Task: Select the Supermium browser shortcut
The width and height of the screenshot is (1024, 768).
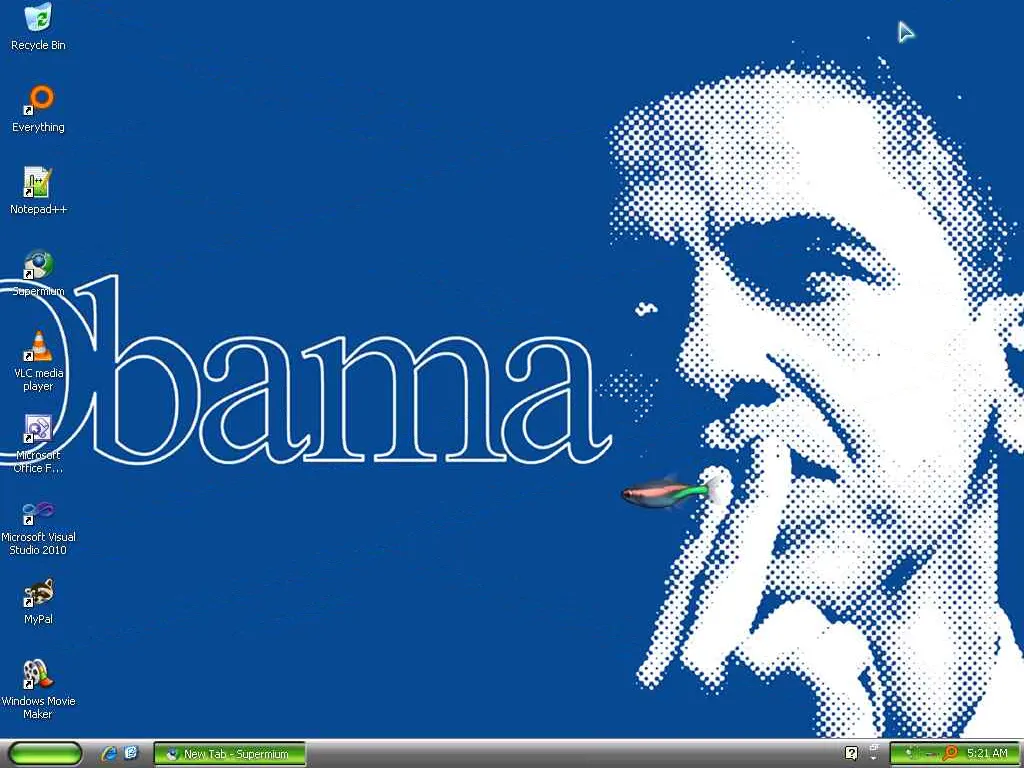Action: [x=38, y=273]
